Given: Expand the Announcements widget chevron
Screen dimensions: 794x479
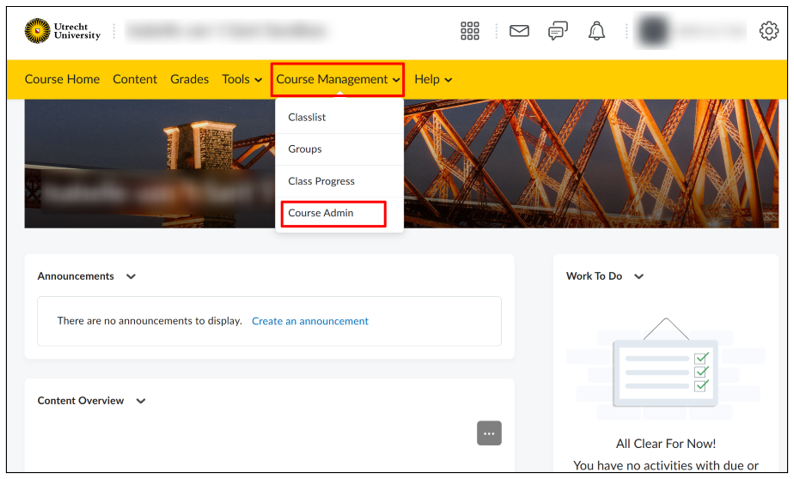Looking at the screenshot, I should coord(131,276).
